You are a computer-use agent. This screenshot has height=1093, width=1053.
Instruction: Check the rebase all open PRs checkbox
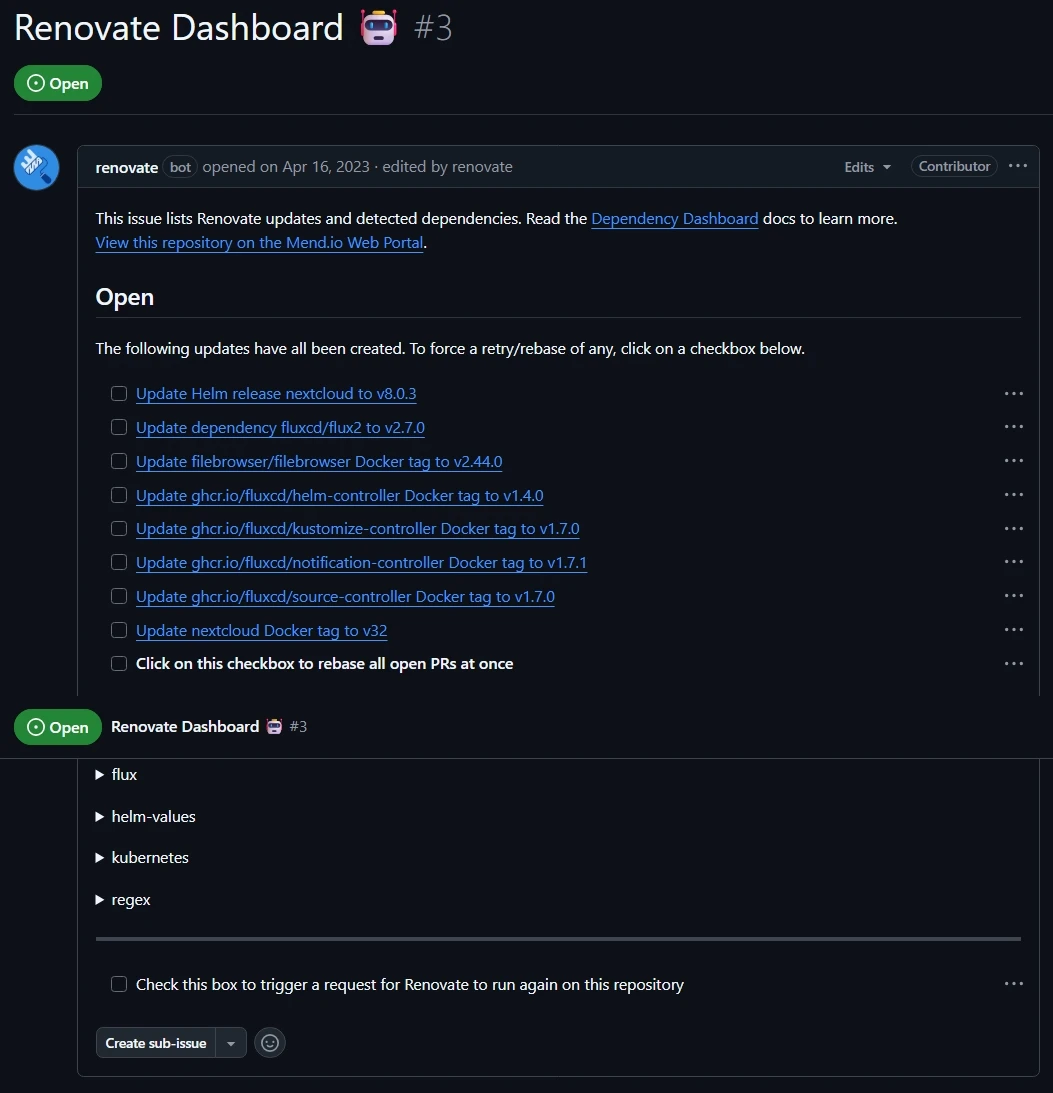119,664
